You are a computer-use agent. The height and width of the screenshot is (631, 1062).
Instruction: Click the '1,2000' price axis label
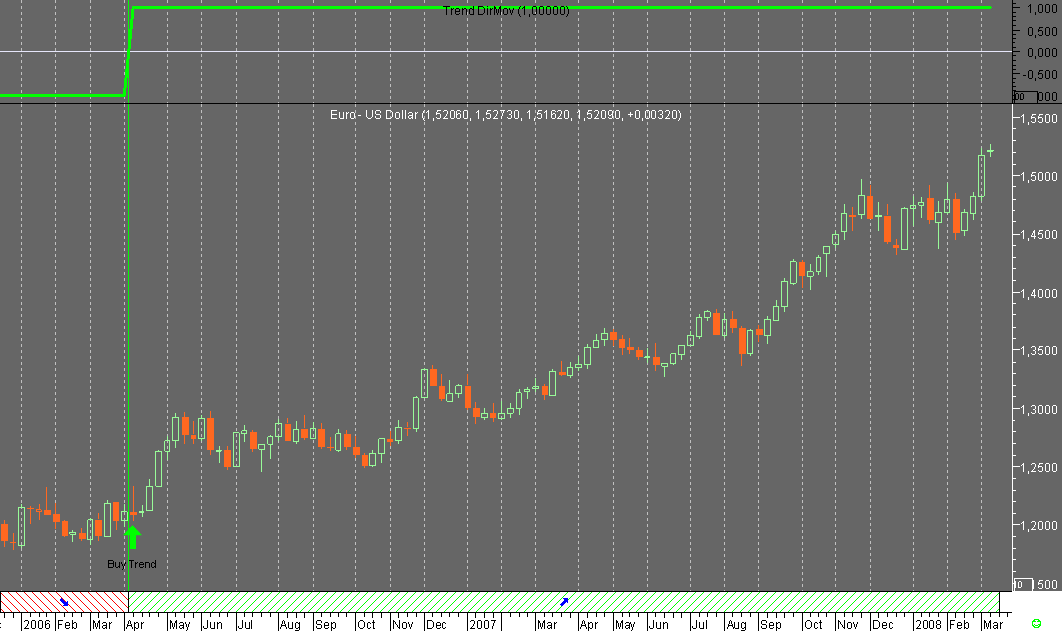click(x=1038, y=525)
